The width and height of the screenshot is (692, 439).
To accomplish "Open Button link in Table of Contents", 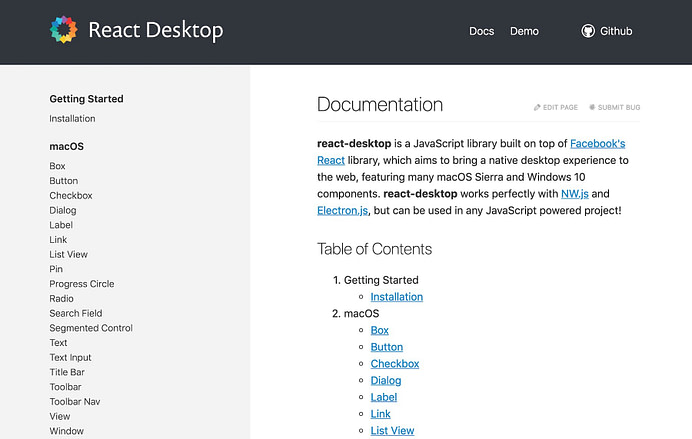I will pyautogui.click(x=387, y=347).
